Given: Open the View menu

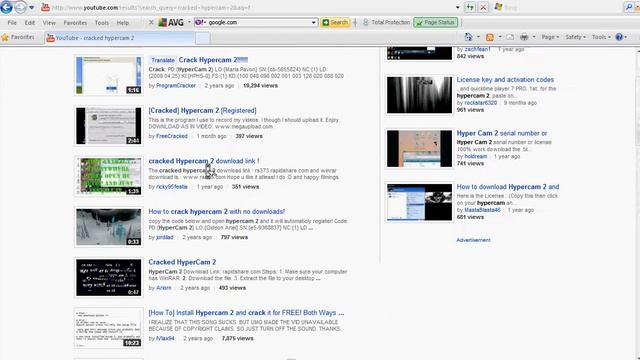Looking at the screenshot, I should coord(49,23).
